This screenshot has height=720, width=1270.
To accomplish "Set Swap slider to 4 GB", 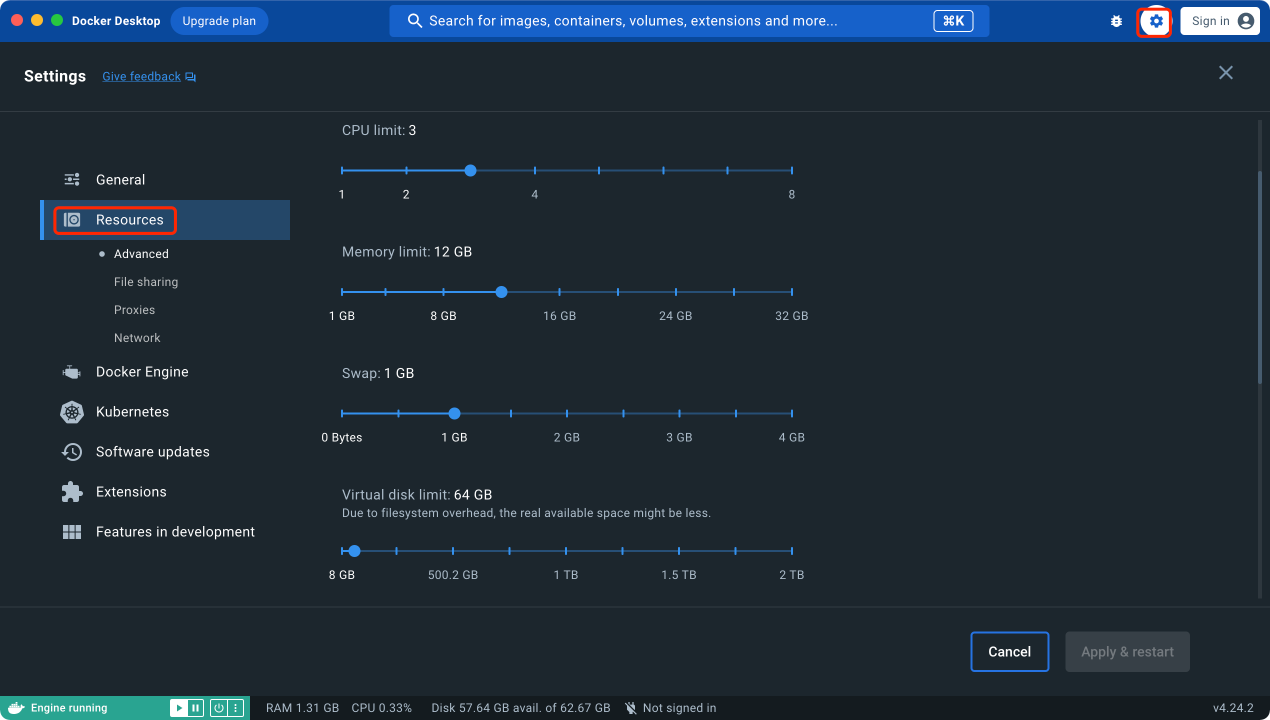I will point(792,413).
